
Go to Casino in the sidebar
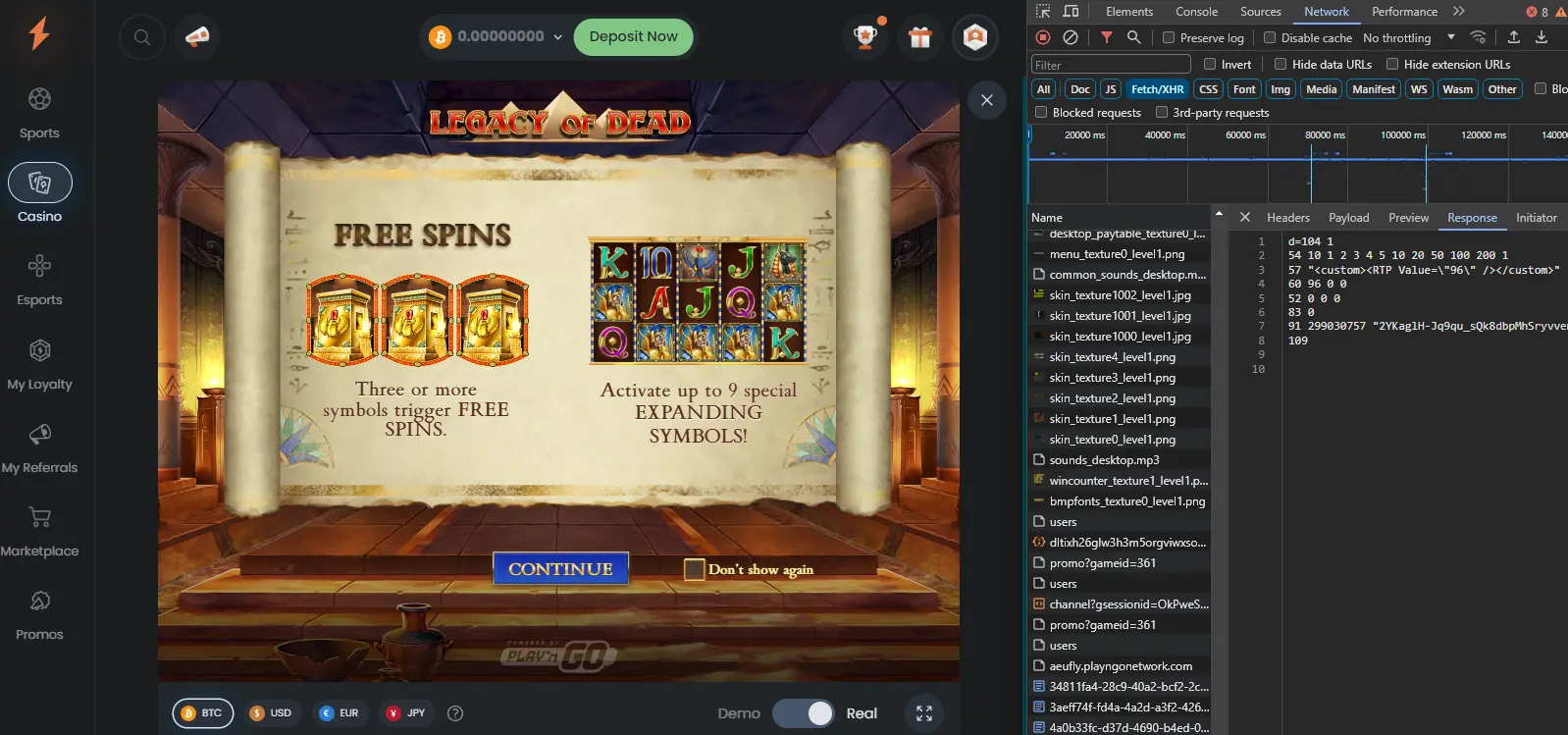pyautogui.click(x=39, y=194)
